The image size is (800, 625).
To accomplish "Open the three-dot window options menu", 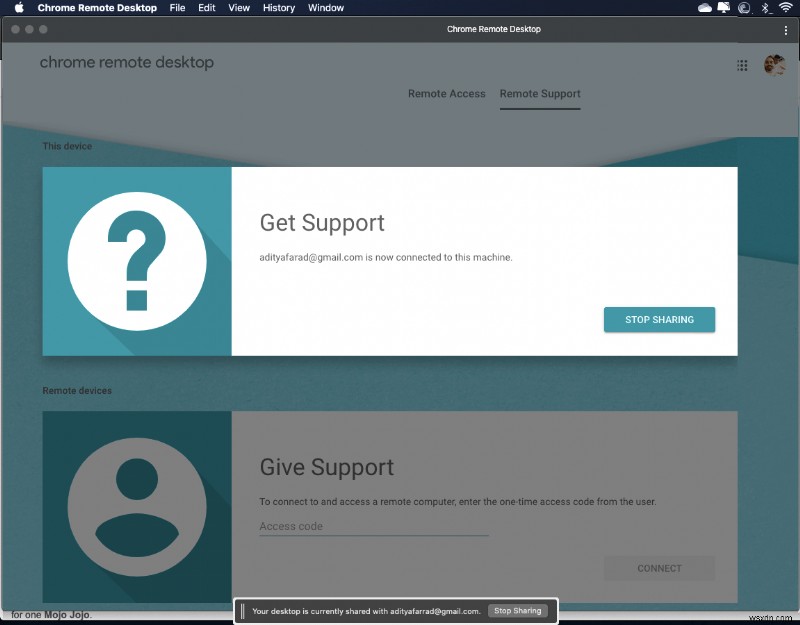I will [x=786, y=30].
